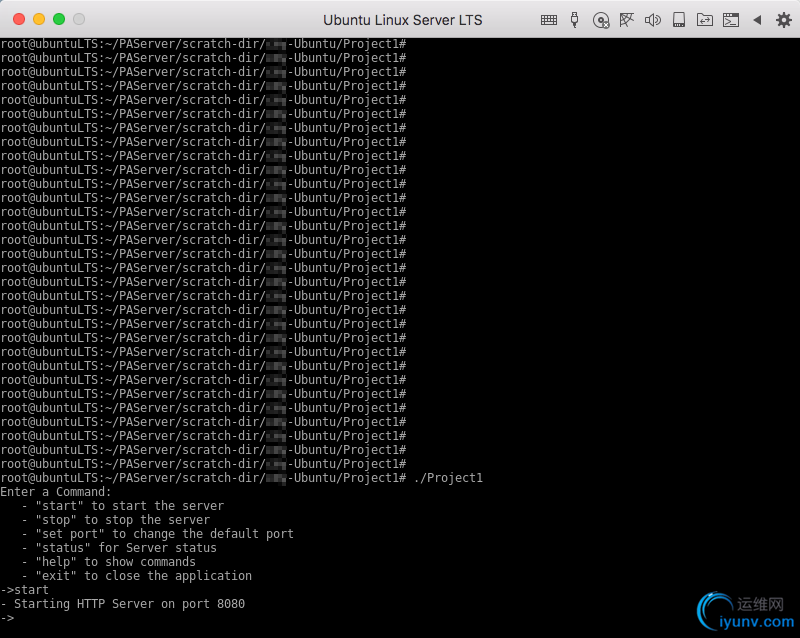Click the "Ubuntu Linux Server LTS" window title
The height and width of the screenshot is (638, 800).
click(x=403, y=20)
